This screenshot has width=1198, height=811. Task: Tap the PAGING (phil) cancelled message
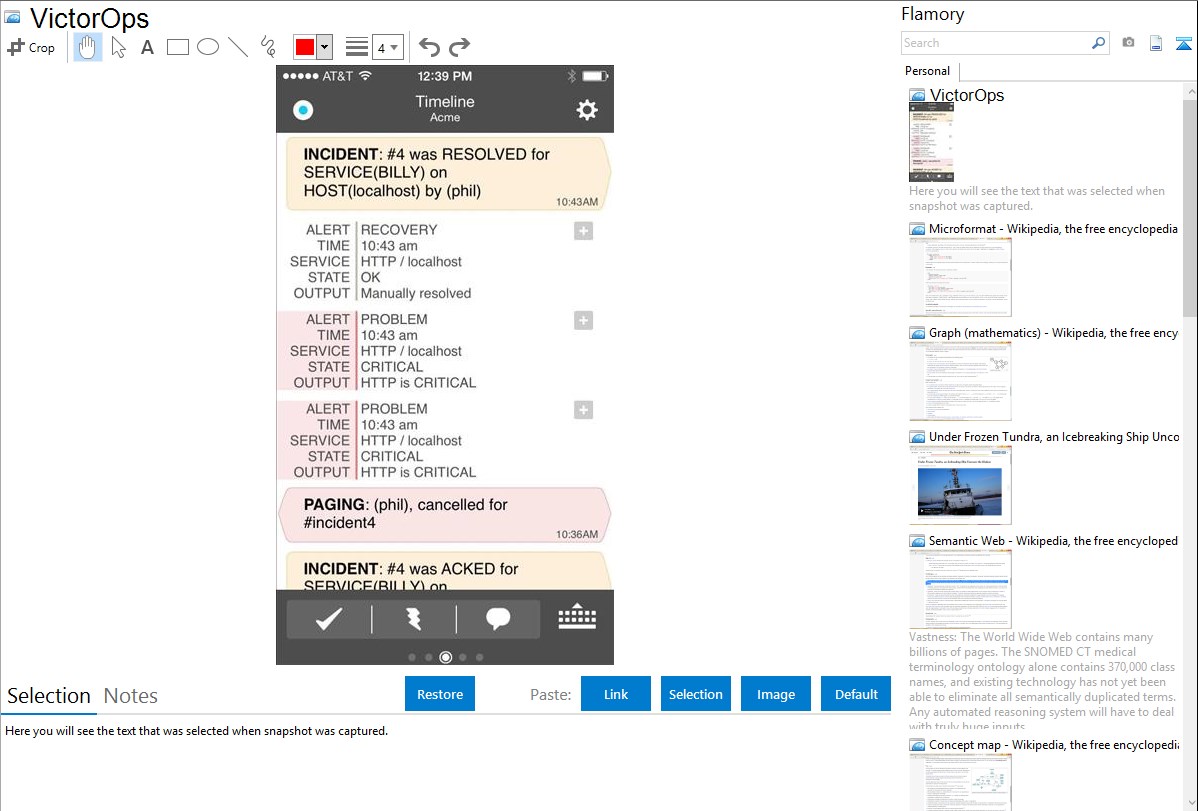coord(445,514)
